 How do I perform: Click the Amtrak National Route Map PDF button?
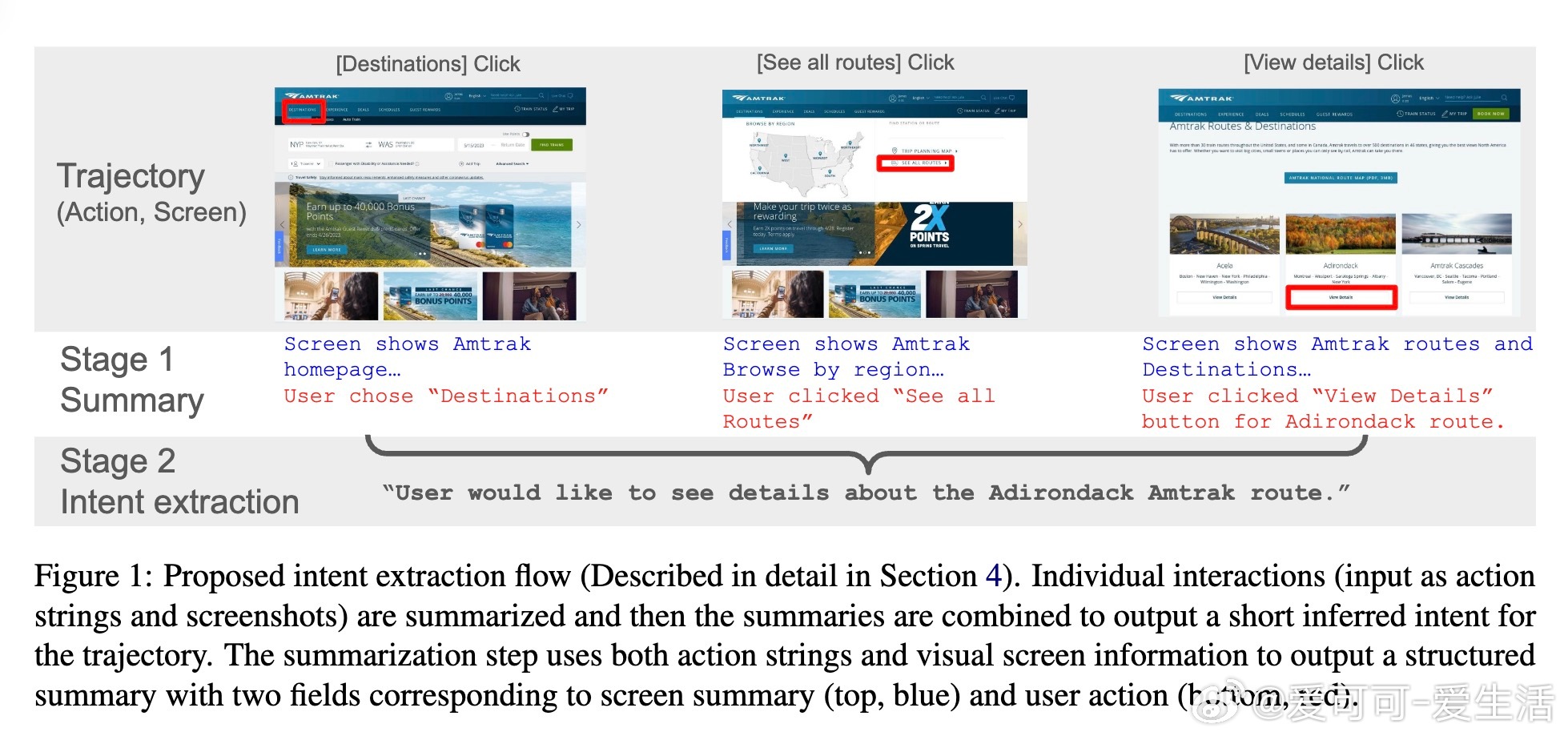tap(1341, 178)
